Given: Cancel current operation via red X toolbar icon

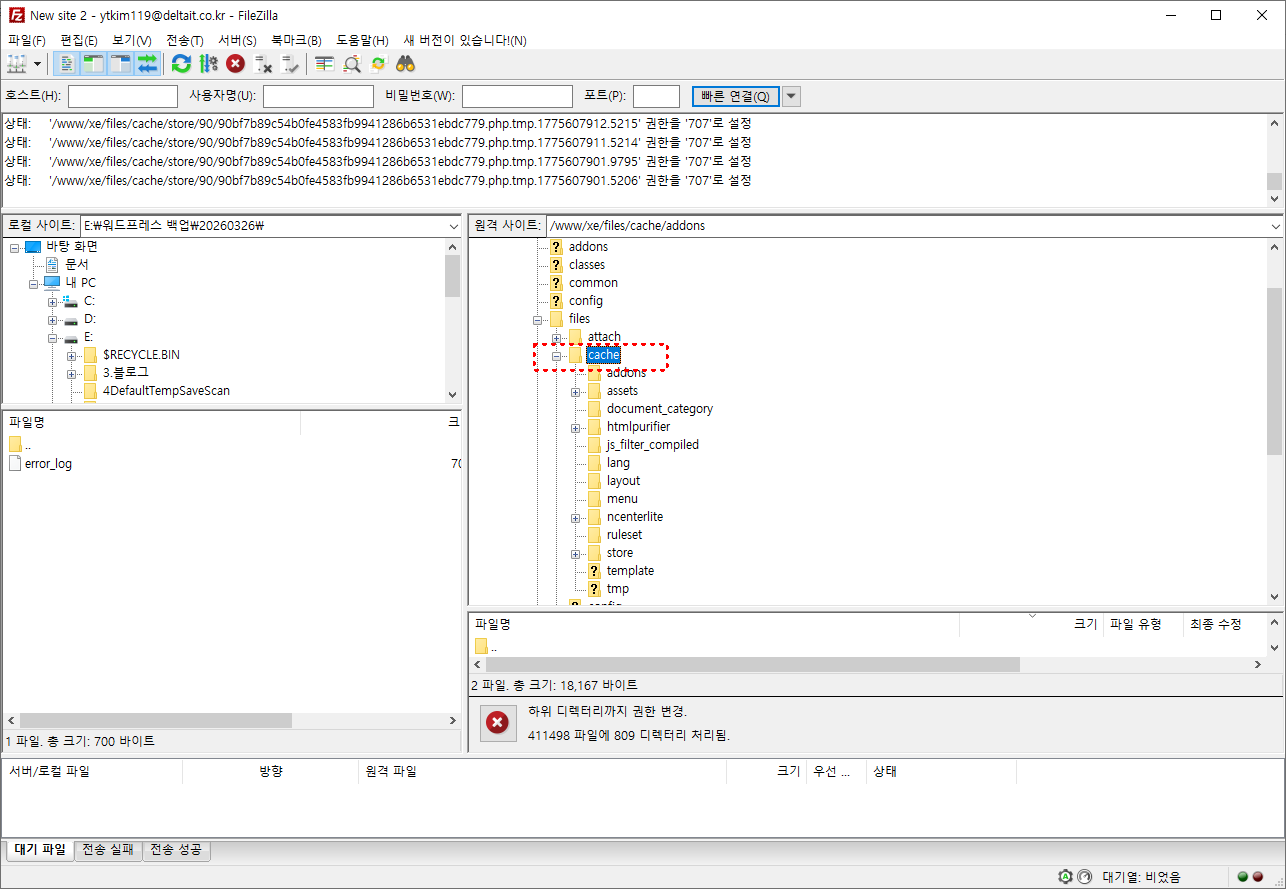Looking at the screenshot, I should (x=235, y=64).
